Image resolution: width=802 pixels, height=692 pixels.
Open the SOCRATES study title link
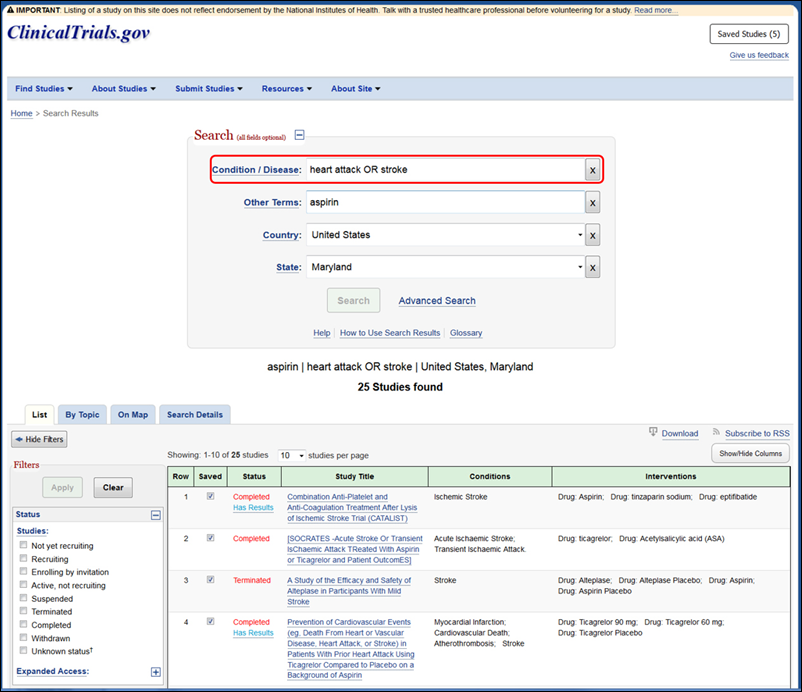click(355, 549)
